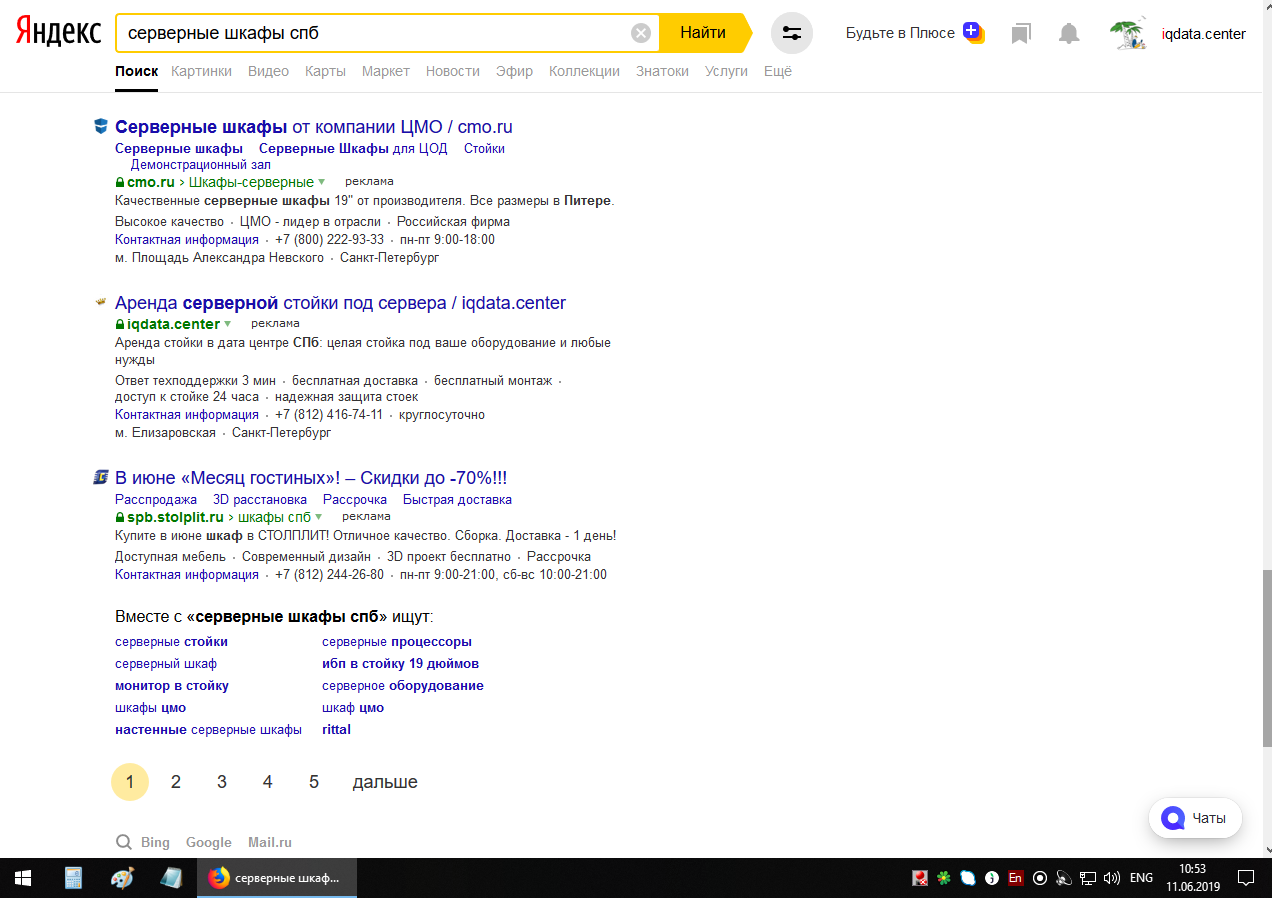This screenshot has width=1272, height=898.
Task: Click the speaker device tray icon
Action: click(1064, 878)
